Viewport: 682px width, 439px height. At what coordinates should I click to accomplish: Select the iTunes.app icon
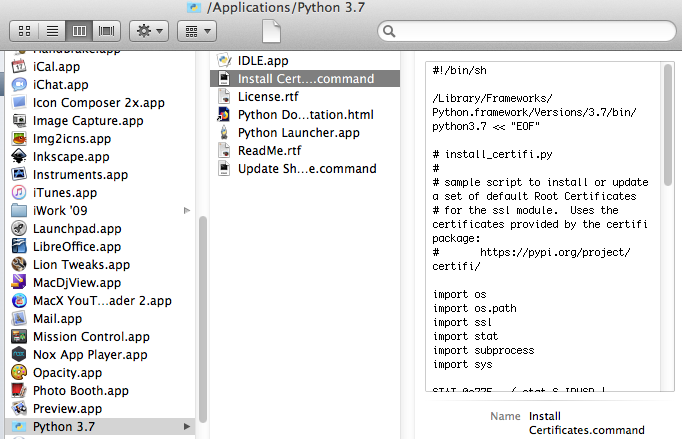pos(19,193)
